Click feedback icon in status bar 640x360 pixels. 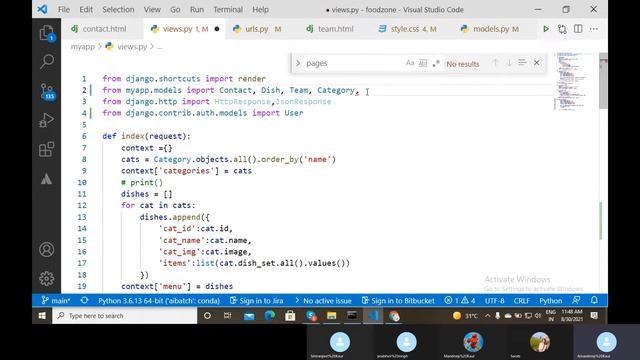(576, 301)
